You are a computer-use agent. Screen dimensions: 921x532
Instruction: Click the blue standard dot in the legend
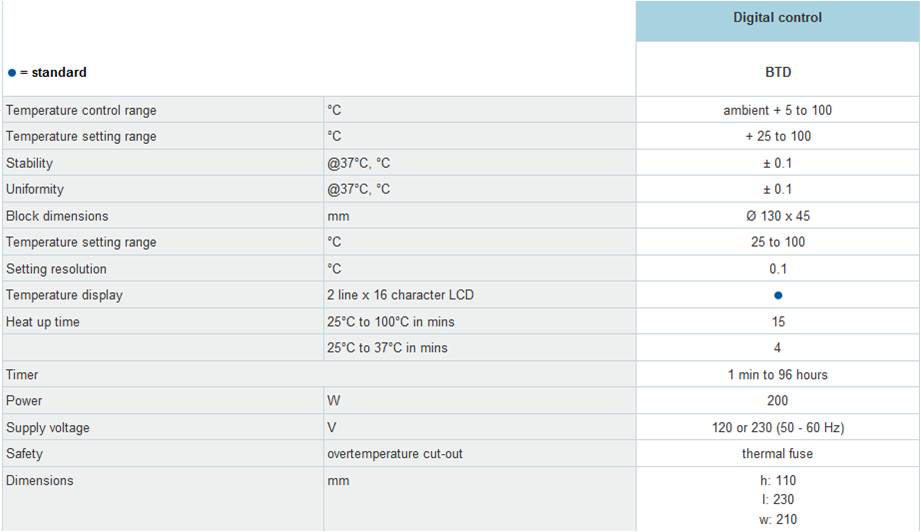(x=12, y=72)
